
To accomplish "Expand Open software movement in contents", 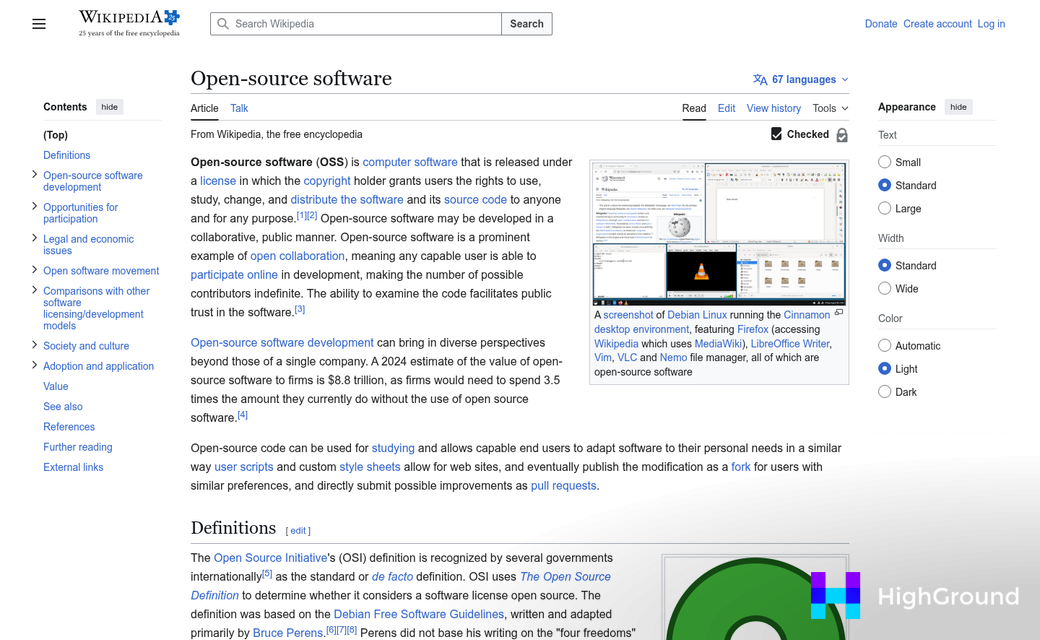I will tap(34, 270).
